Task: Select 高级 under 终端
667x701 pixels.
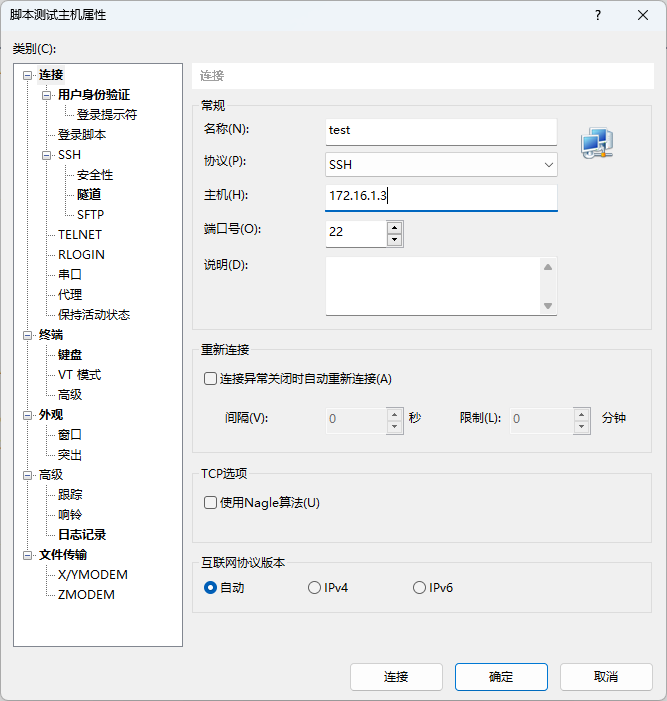Action: pos(70,395)
